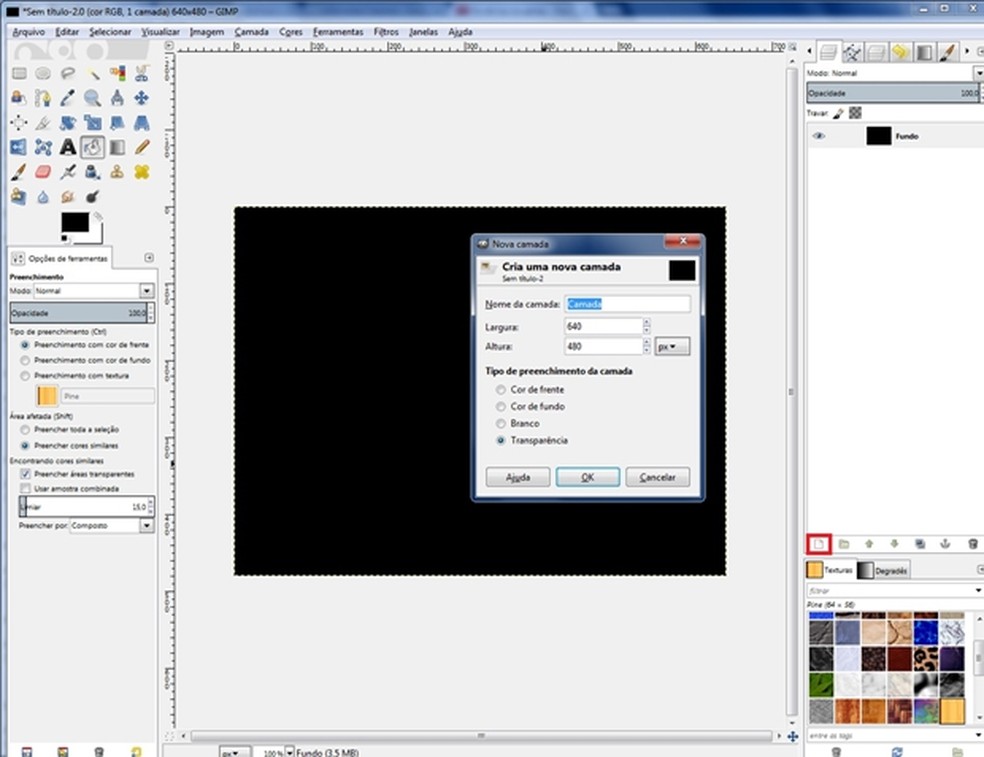
Task: Select the Text tool in toolbox
Action: (x=67, y=147)
